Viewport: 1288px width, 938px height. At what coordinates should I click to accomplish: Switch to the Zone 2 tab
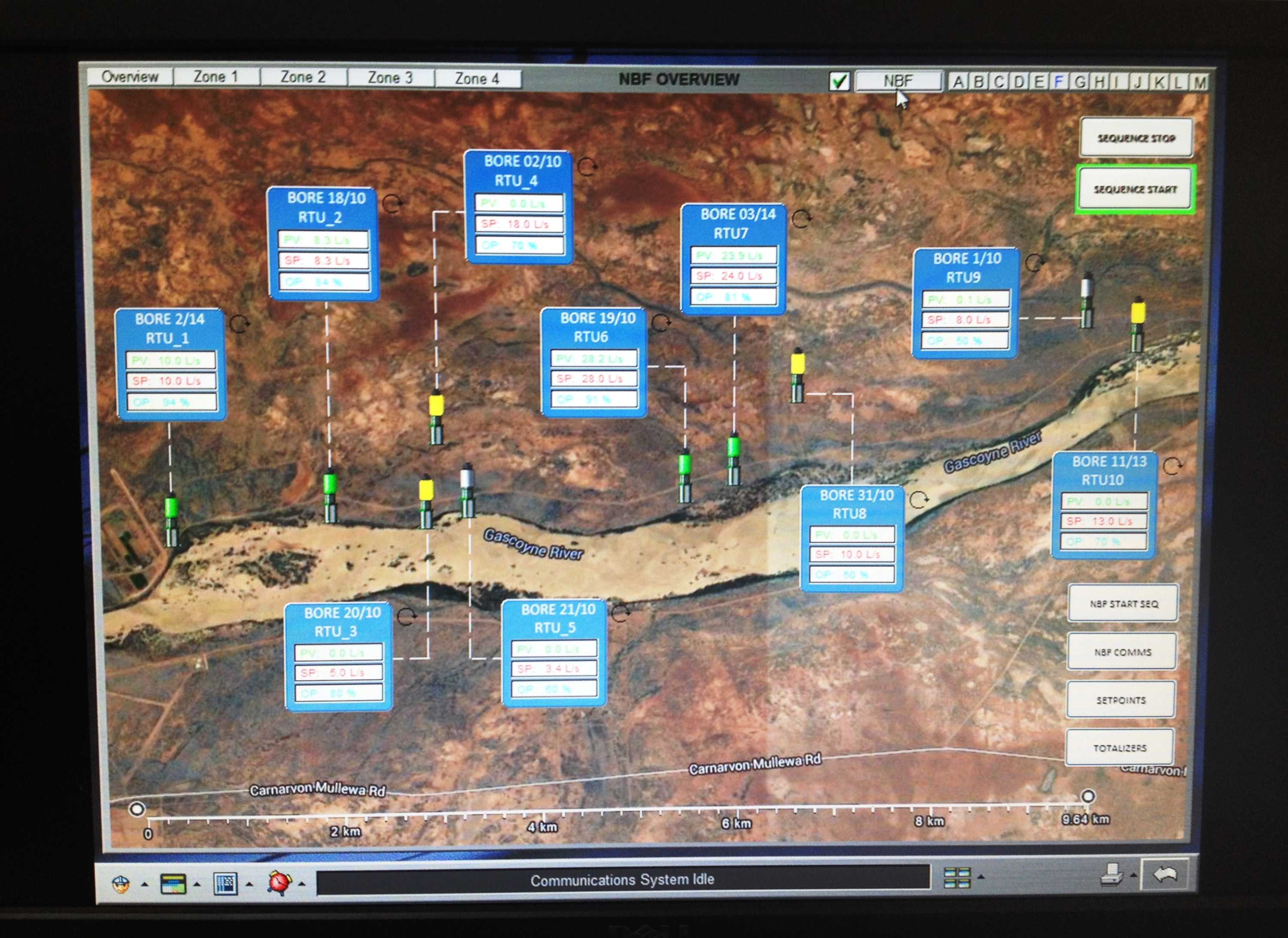click(x=304, y=77)
